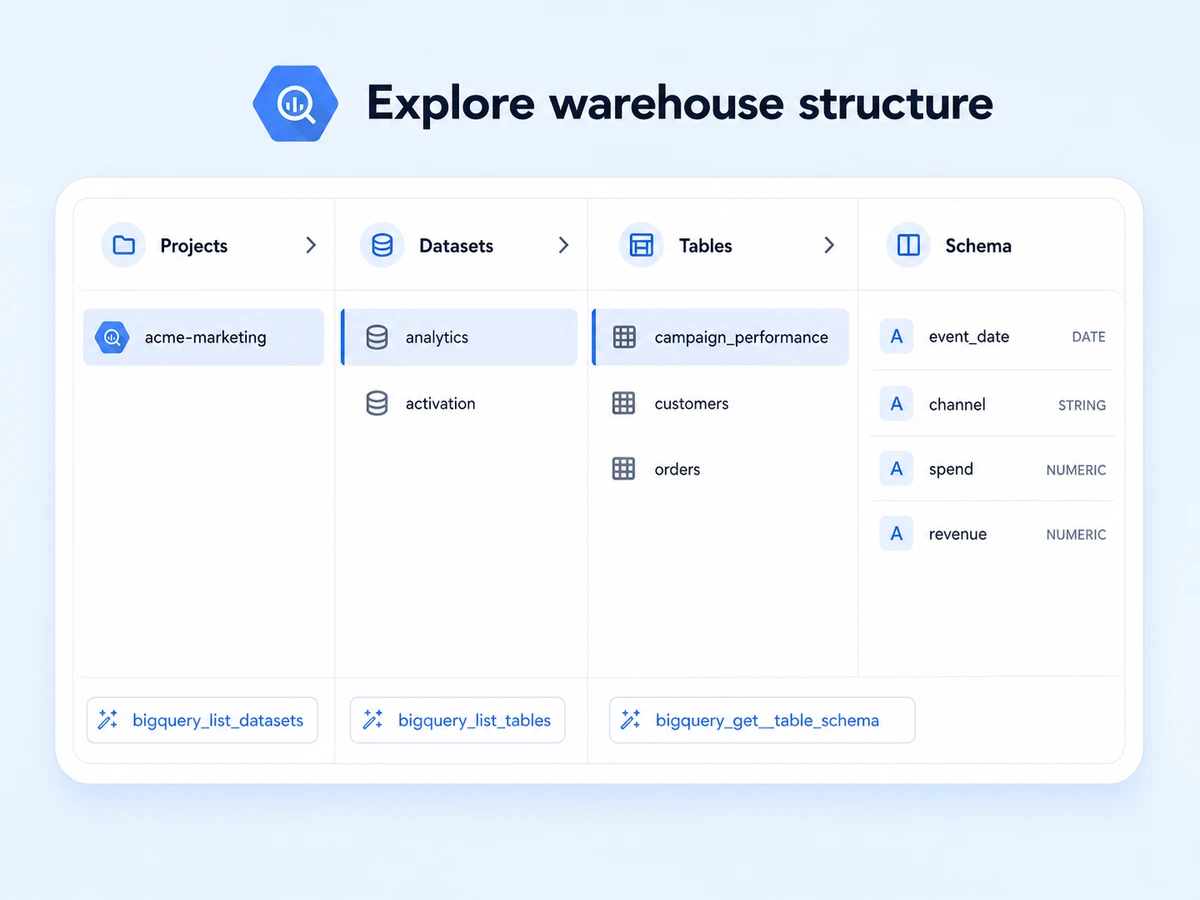Select the activation dataset
Viewport: 1200px width, 900px height.
tap(459, 403)
